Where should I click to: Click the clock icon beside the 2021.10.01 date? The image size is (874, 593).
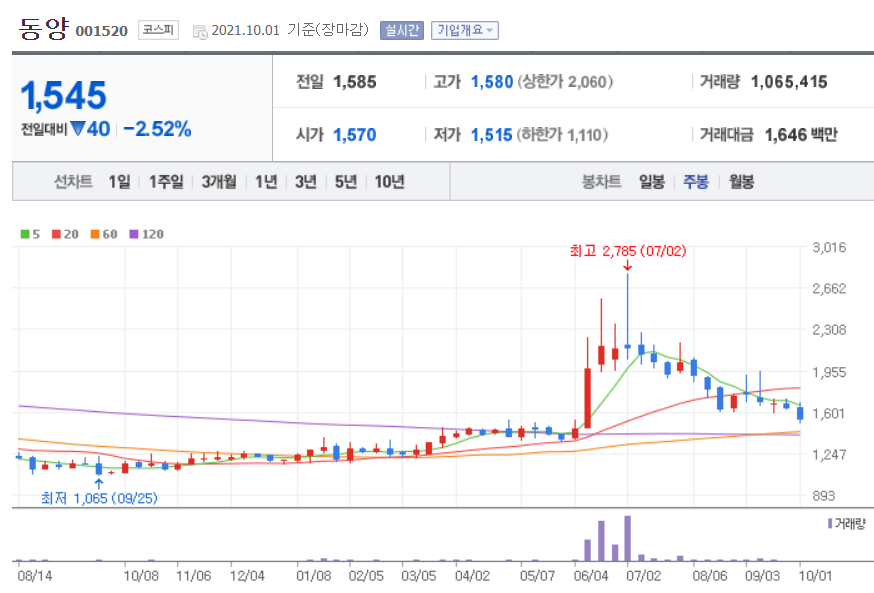pyautogui.click(x=199, y=30)
